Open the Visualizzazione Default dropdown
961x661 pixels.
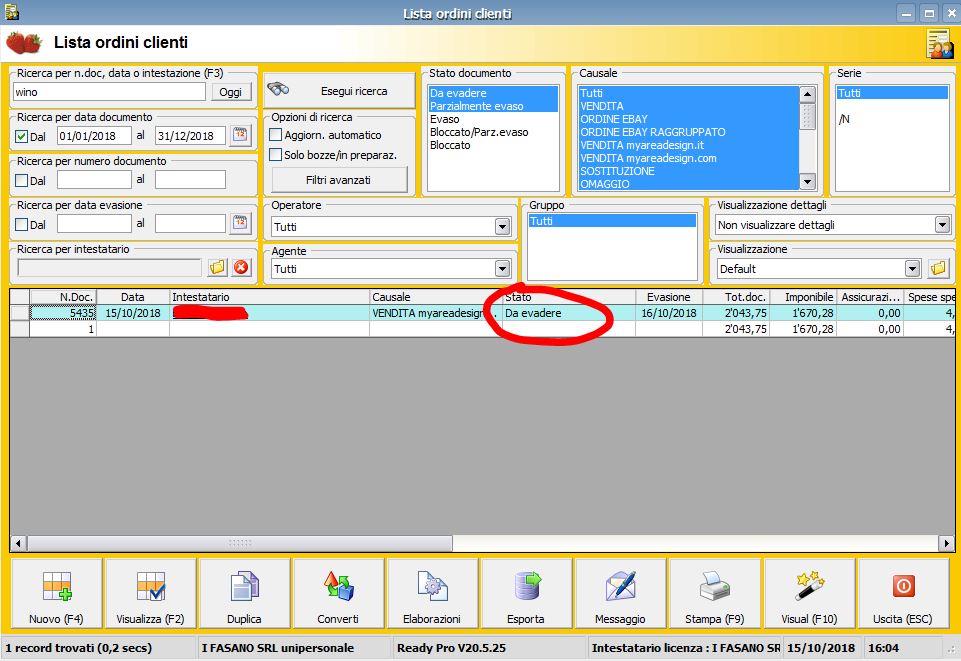click(x=913, y=269)
